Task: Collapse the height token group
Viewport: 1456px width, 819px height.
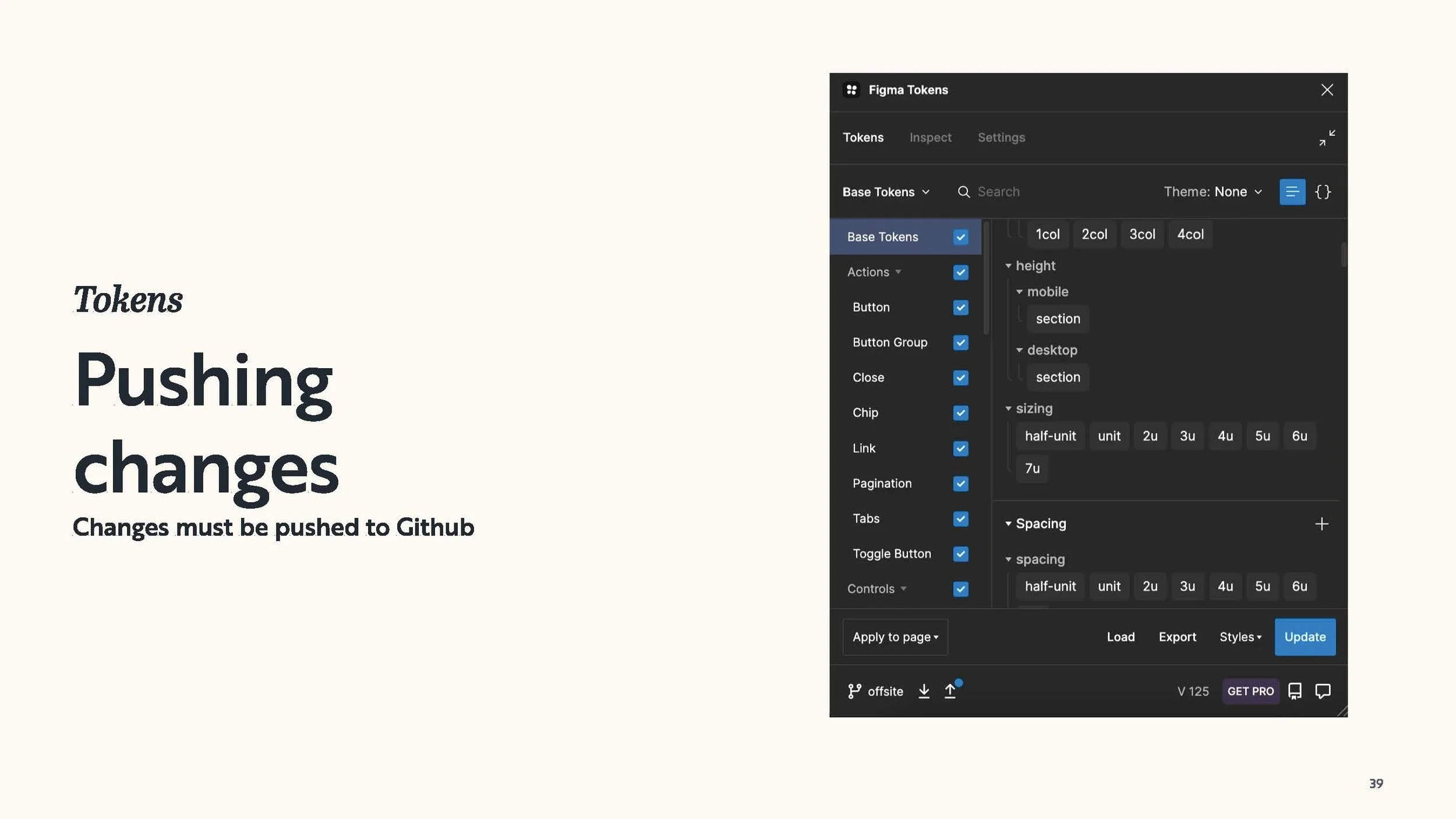Action: tap(1008, 266)
